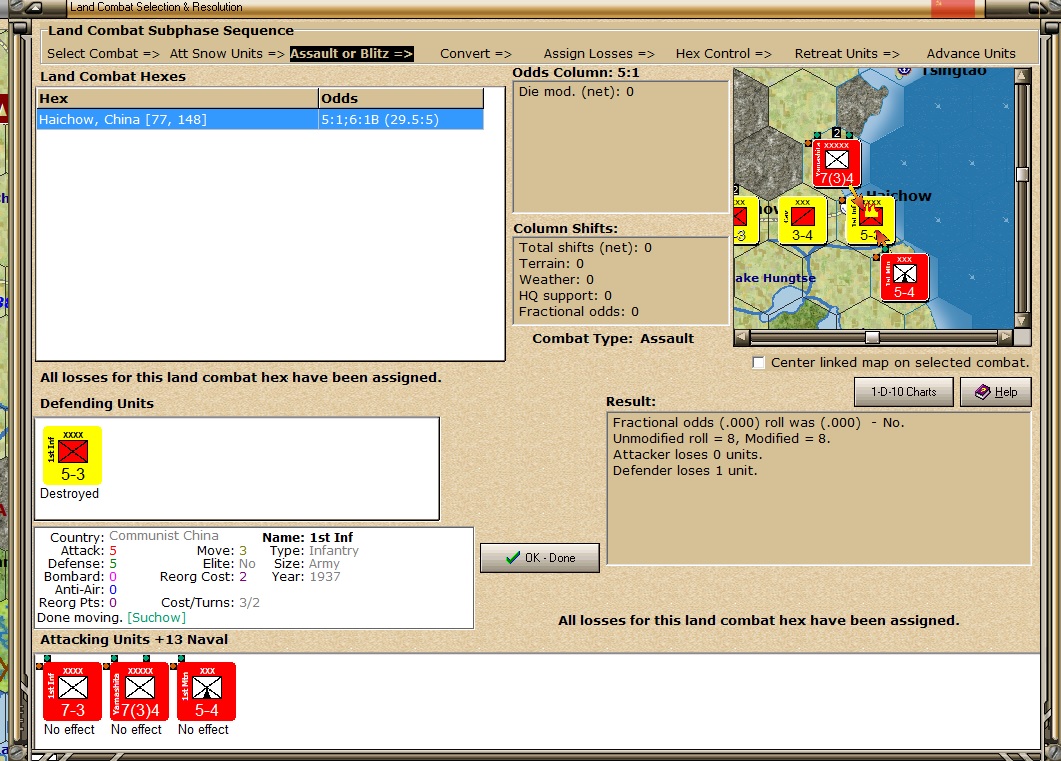Click the Odds column header

pyautogui.click(x=401, y=99)
